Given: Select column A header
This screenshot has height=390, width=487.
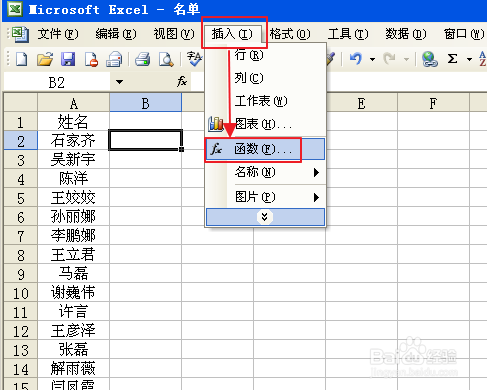Looking at the screenshot, I should (x=74, y=103).
